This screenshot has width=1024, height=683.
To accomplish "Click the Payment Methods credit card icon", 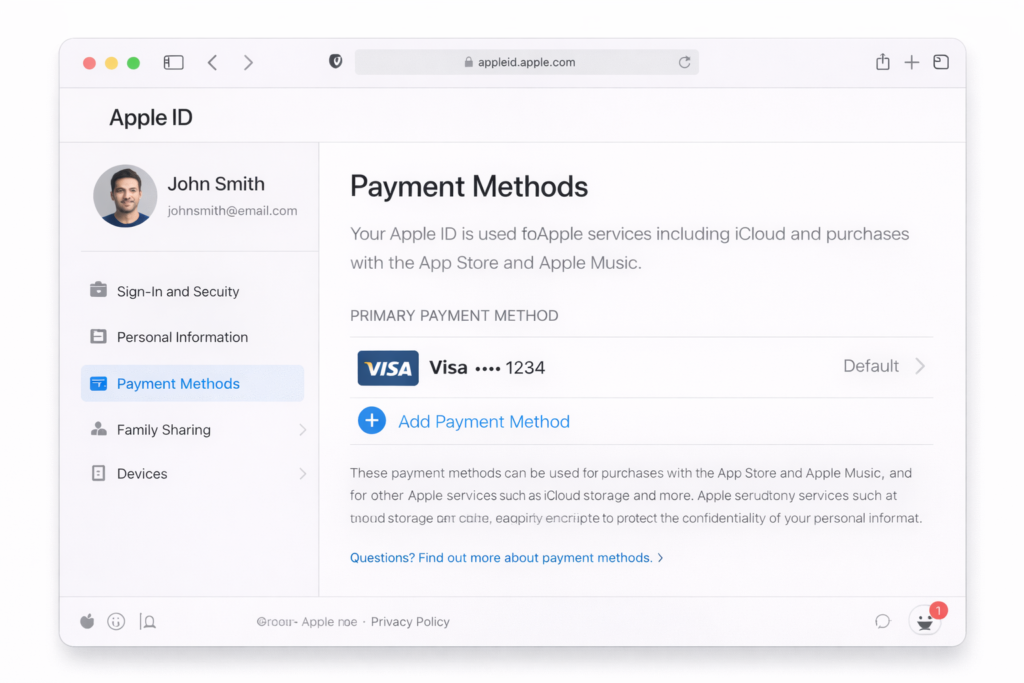I will pyautogui.click(x=98, y=383).
